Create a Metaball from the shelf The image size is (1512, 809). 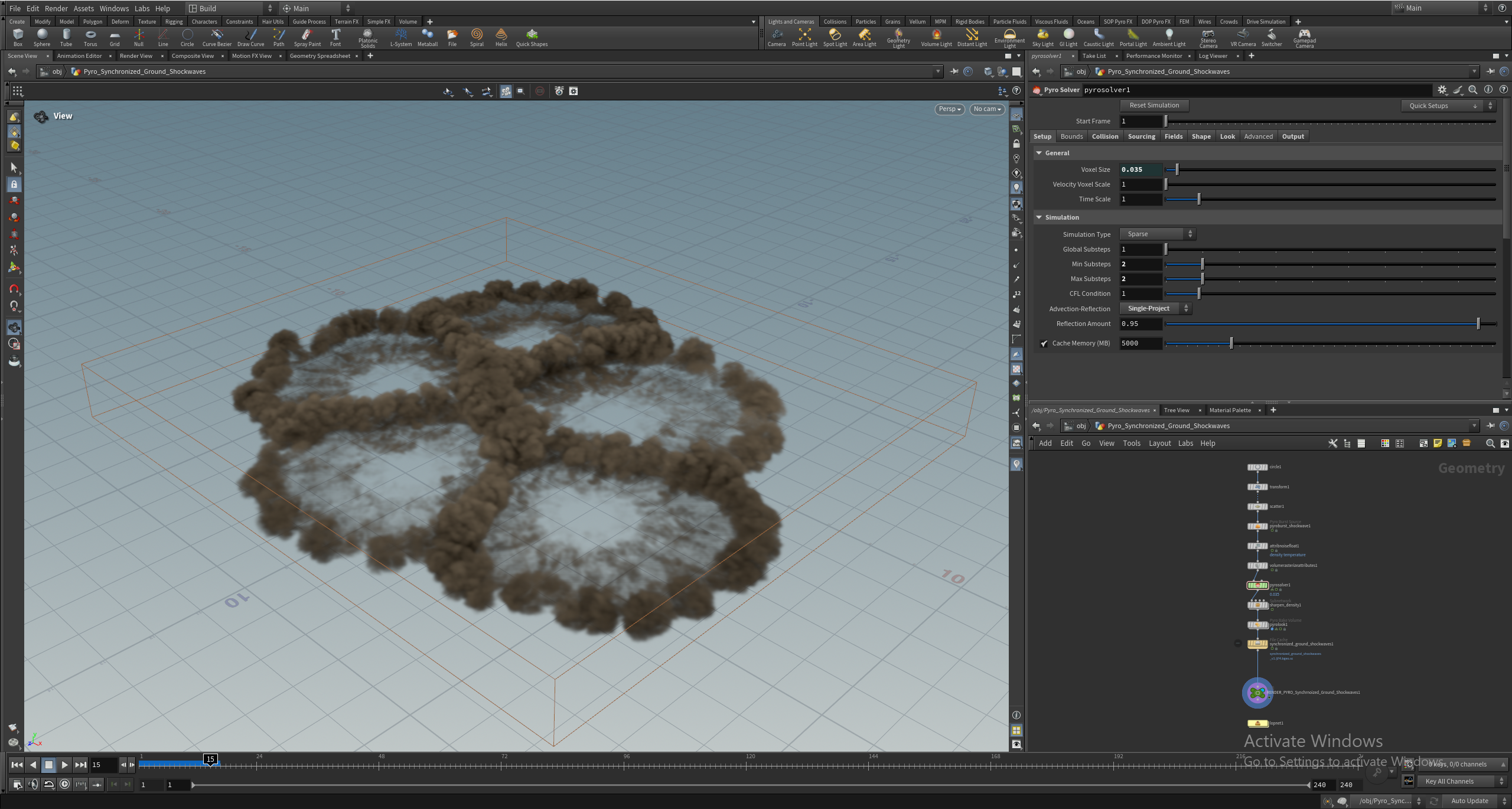click(427, 37)
